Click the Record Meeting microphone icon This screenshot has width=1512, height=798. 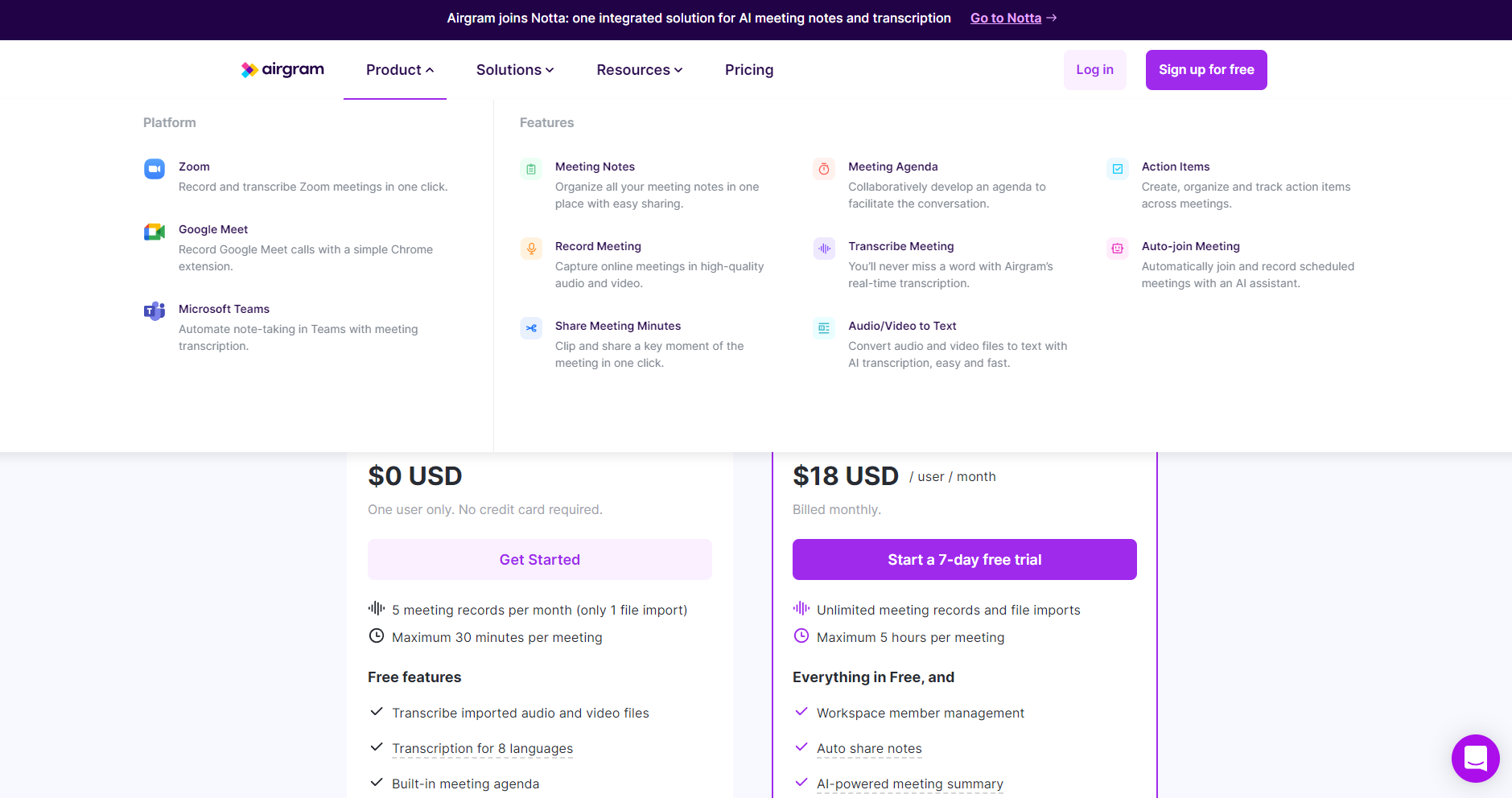[x=531, y=249]
